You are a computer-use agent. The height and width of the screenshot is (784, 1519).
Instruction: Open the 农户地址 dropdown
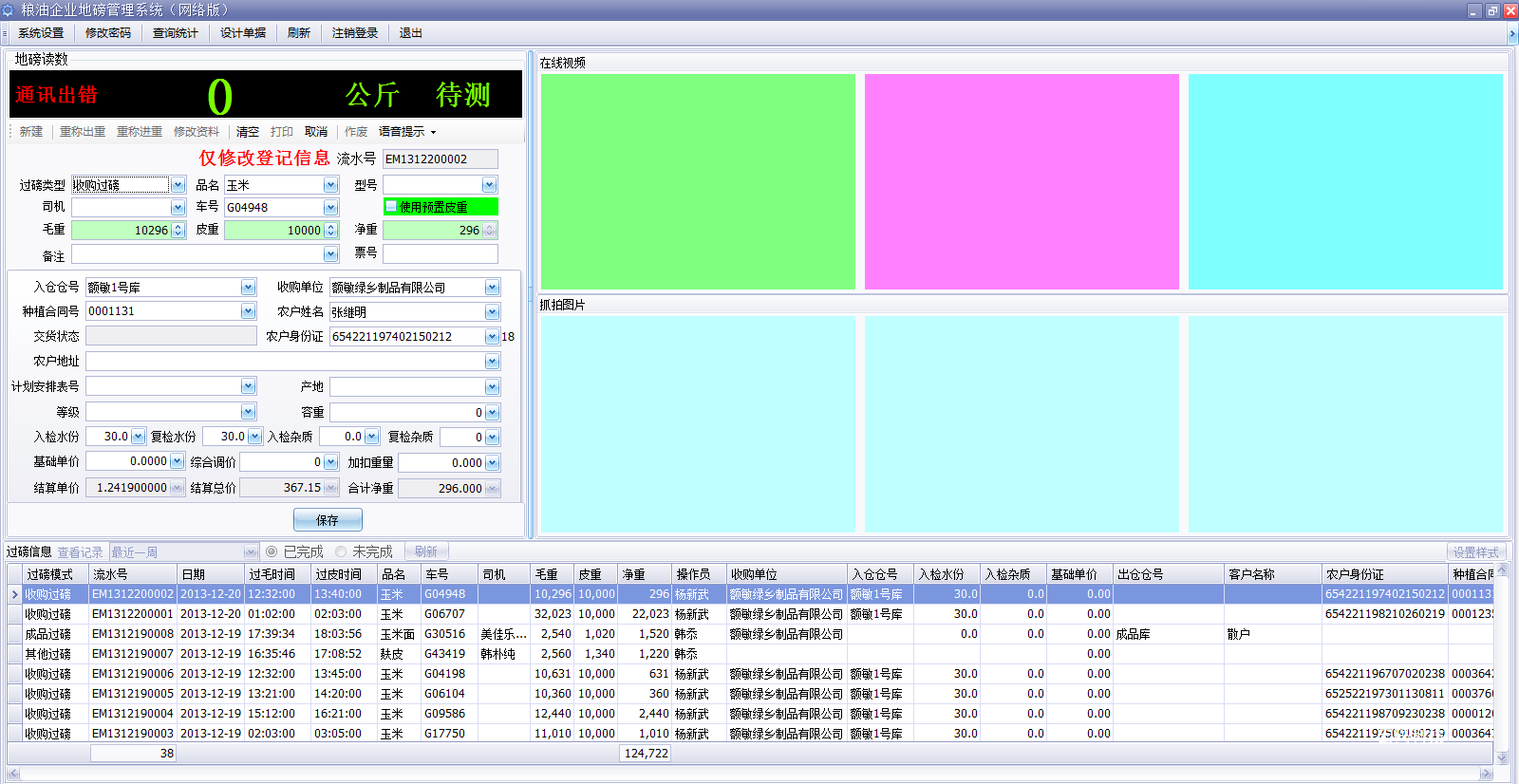tap(492, 361)
